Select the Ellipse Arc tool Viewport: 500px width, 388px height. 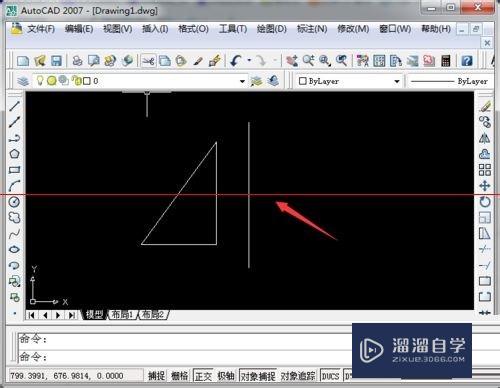(14, 265)
